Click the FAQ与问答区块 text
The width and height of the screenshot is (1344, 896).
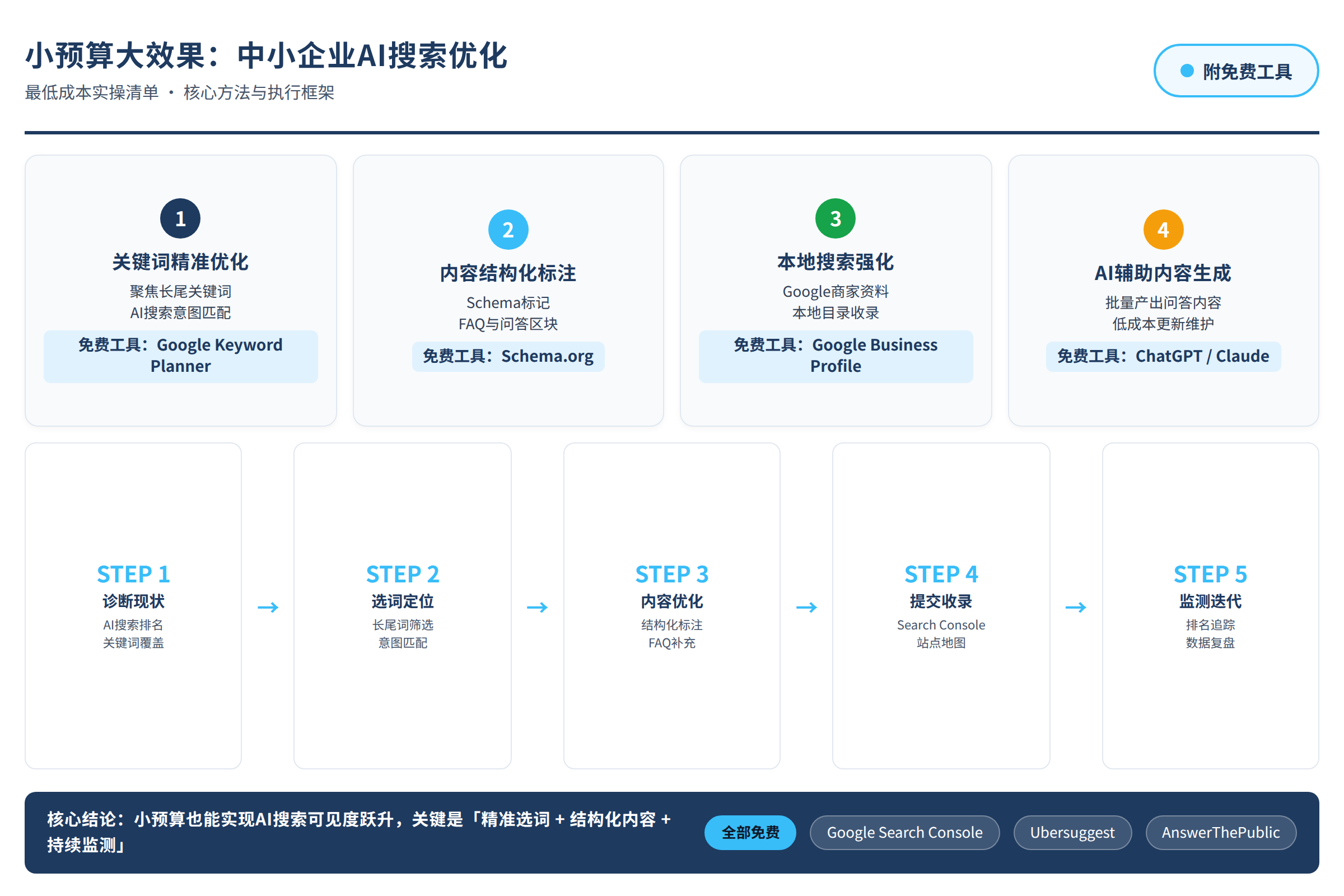[x=508, y=324]
